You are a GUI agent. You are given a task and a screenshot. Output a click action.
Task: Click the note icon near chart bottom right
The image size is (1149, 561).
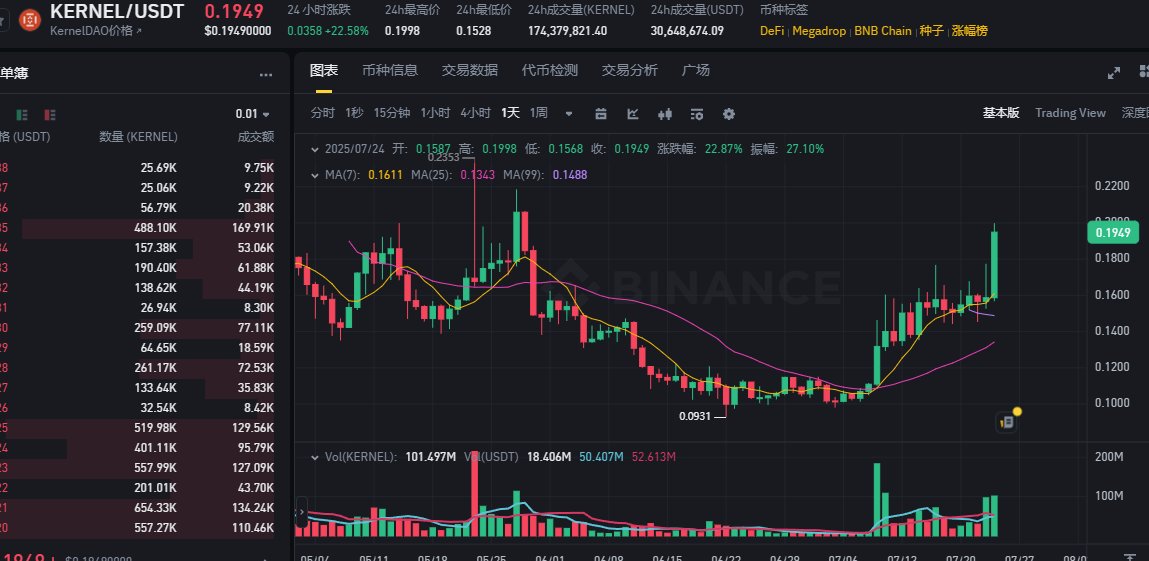tap(1007, 422)
